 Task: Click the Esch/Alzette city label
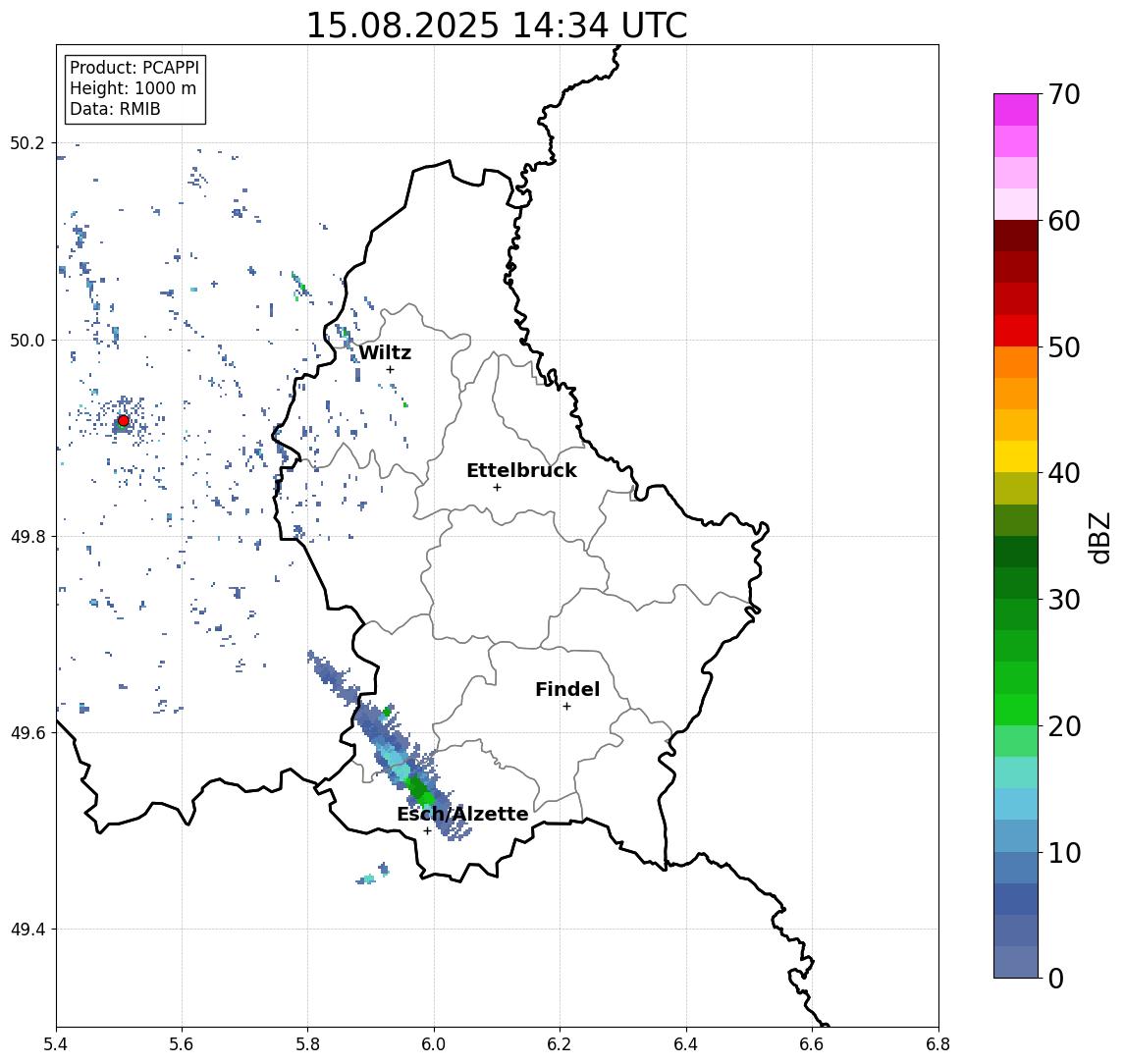click(462, 814)
